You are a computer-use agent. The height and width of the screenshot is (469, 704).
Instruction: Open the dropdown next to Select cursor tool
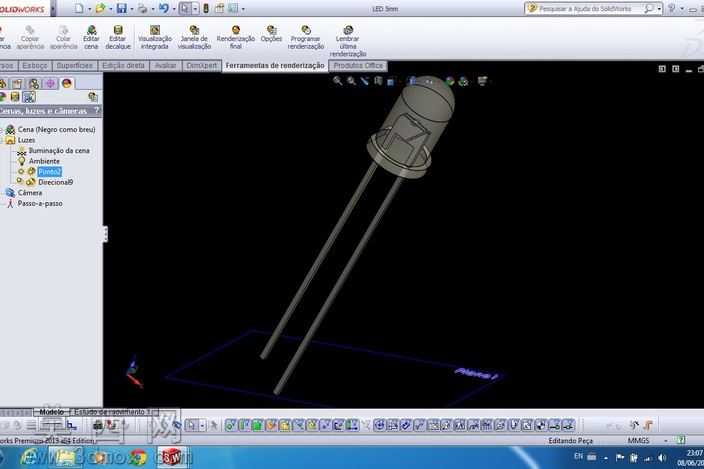click(x=195, y=9)
